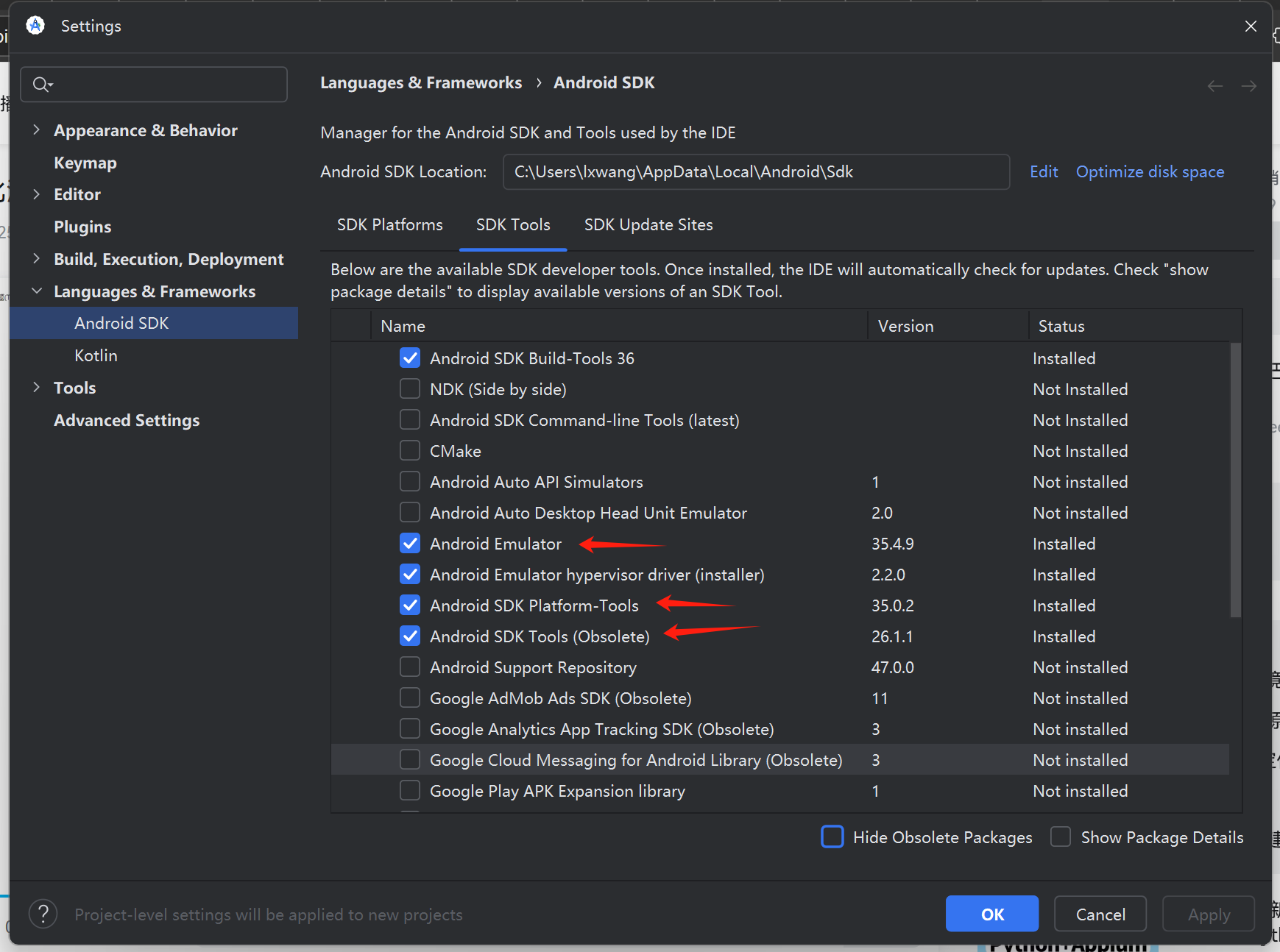Click the SDK tools list scrollbar
Screen dimensions: 1280x952
[1236, 480]
